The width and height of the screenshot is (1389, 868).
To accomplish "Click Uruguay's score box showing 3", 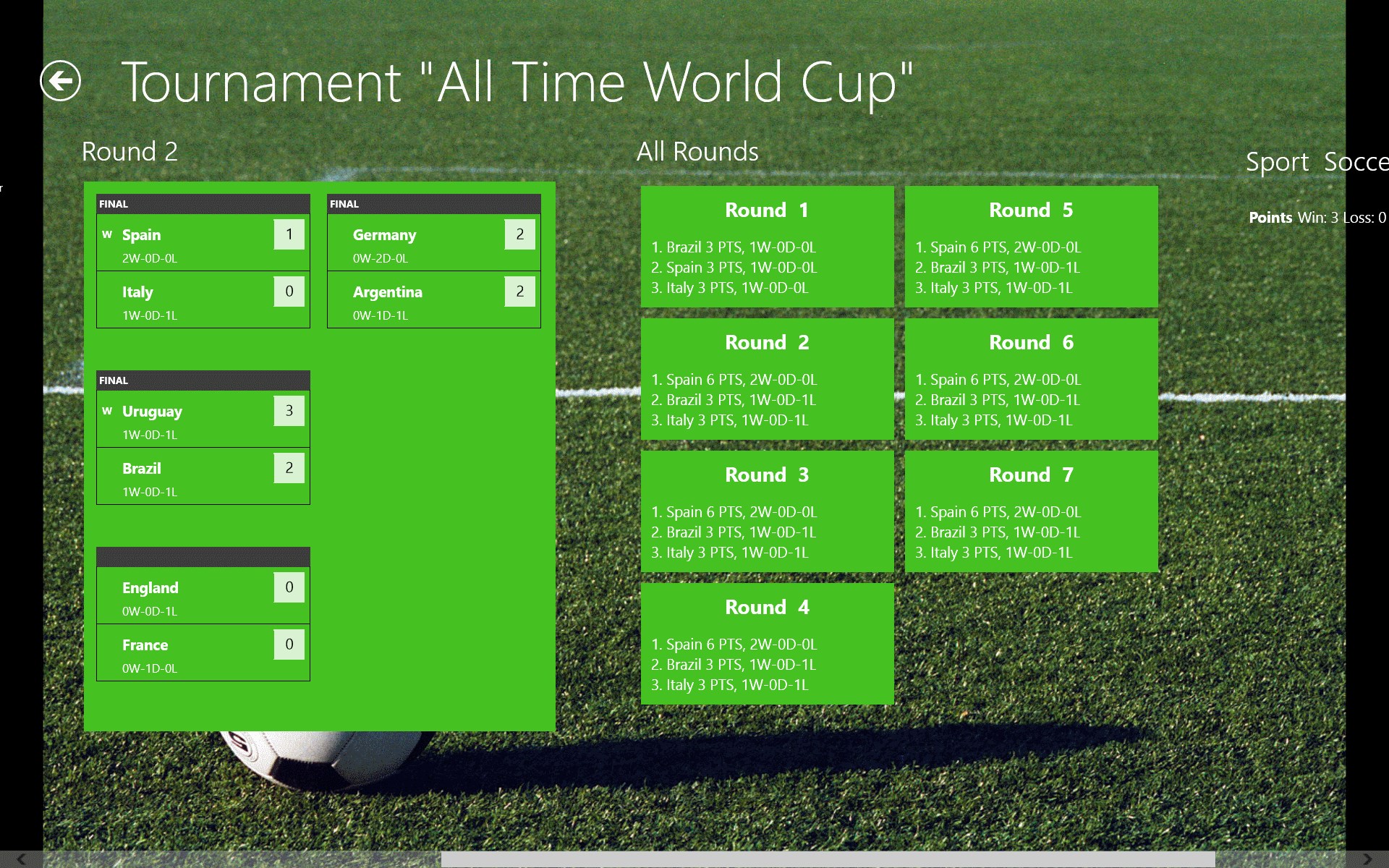I will click(289, 411).
